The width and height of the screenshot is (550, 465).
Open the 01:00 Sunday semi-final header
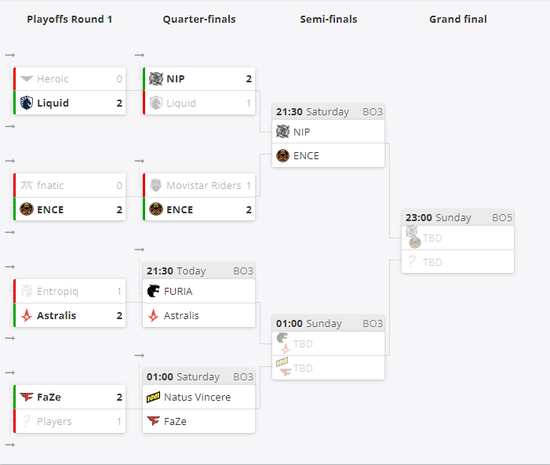(328, 324)
